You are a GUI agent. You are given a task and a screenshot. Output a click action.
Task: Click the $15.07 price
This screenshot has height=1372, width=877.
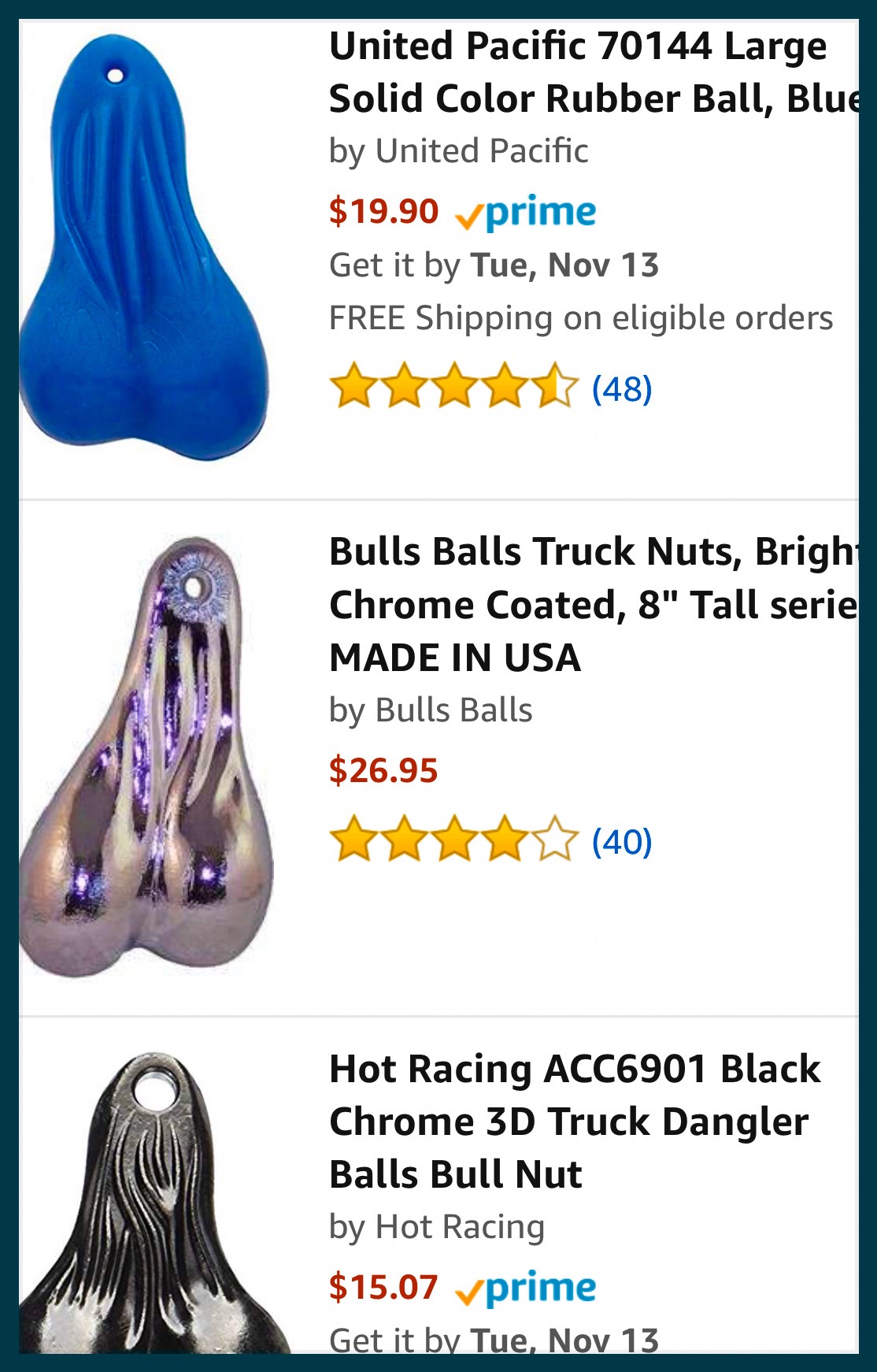tap(383, 1287)
